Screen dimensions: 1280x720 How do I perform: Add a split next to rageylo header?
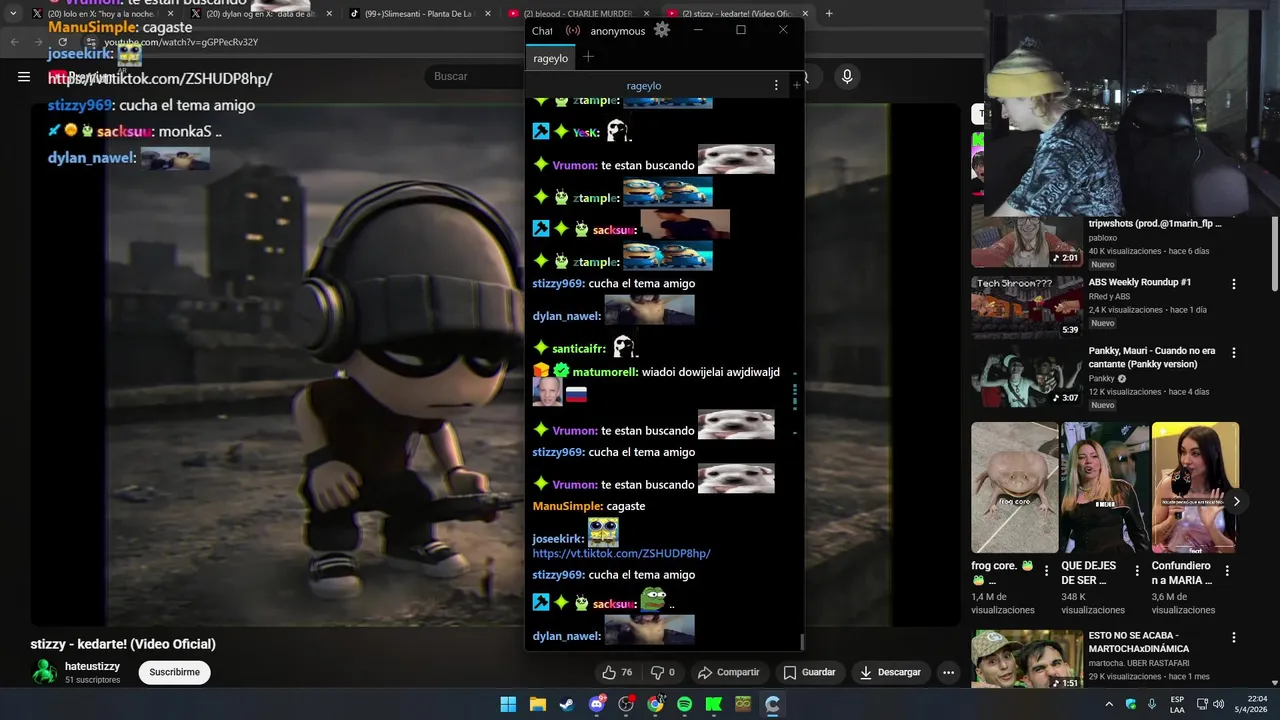pos(796,86)
